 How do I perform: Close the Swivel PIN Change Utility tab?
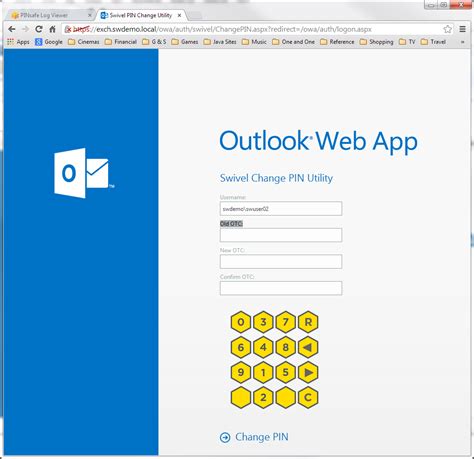click(x=179, y=15)
